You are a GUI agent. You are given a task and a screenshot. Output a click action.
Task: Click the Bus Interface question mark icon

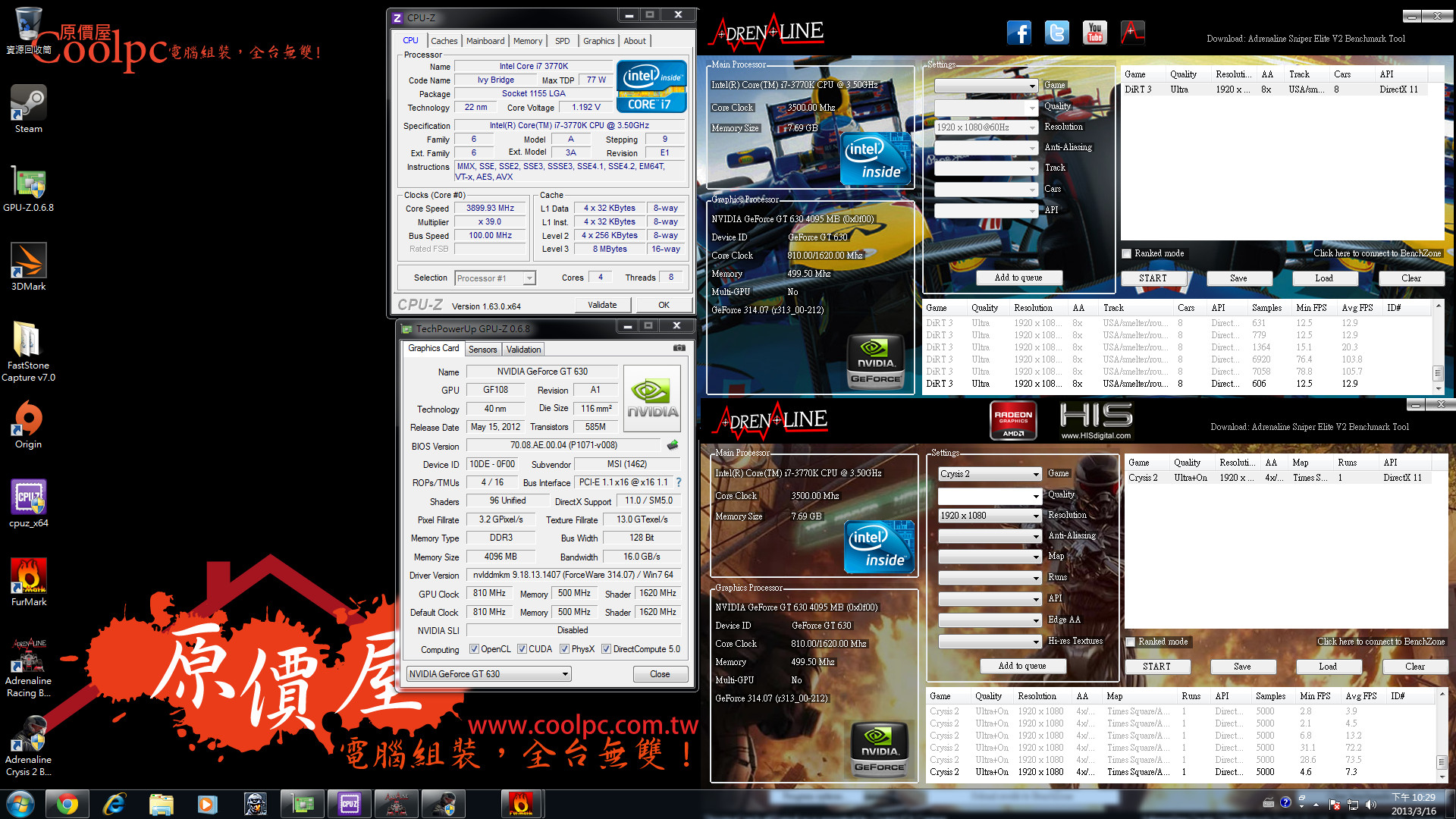(679, 482)
